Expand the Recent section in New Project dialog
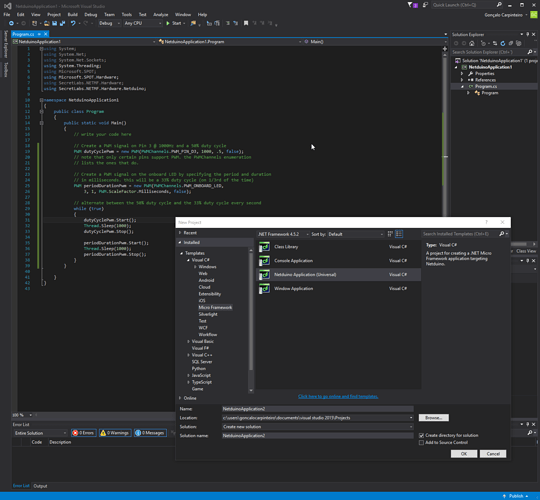 pyautogui.click(x=180, y=233)
